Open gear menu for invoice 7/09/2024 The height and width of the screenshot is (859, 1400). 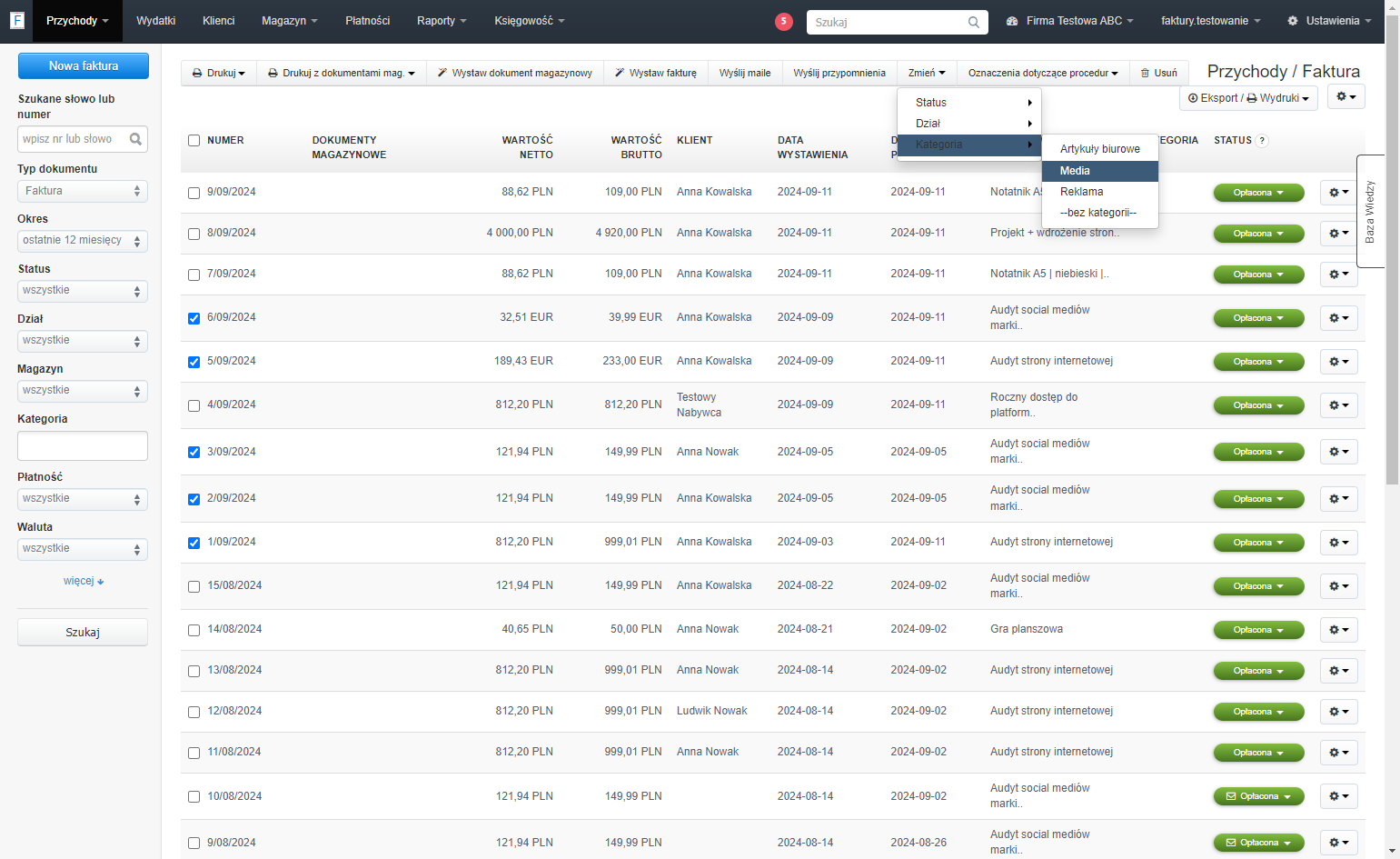click(1339, 275)
